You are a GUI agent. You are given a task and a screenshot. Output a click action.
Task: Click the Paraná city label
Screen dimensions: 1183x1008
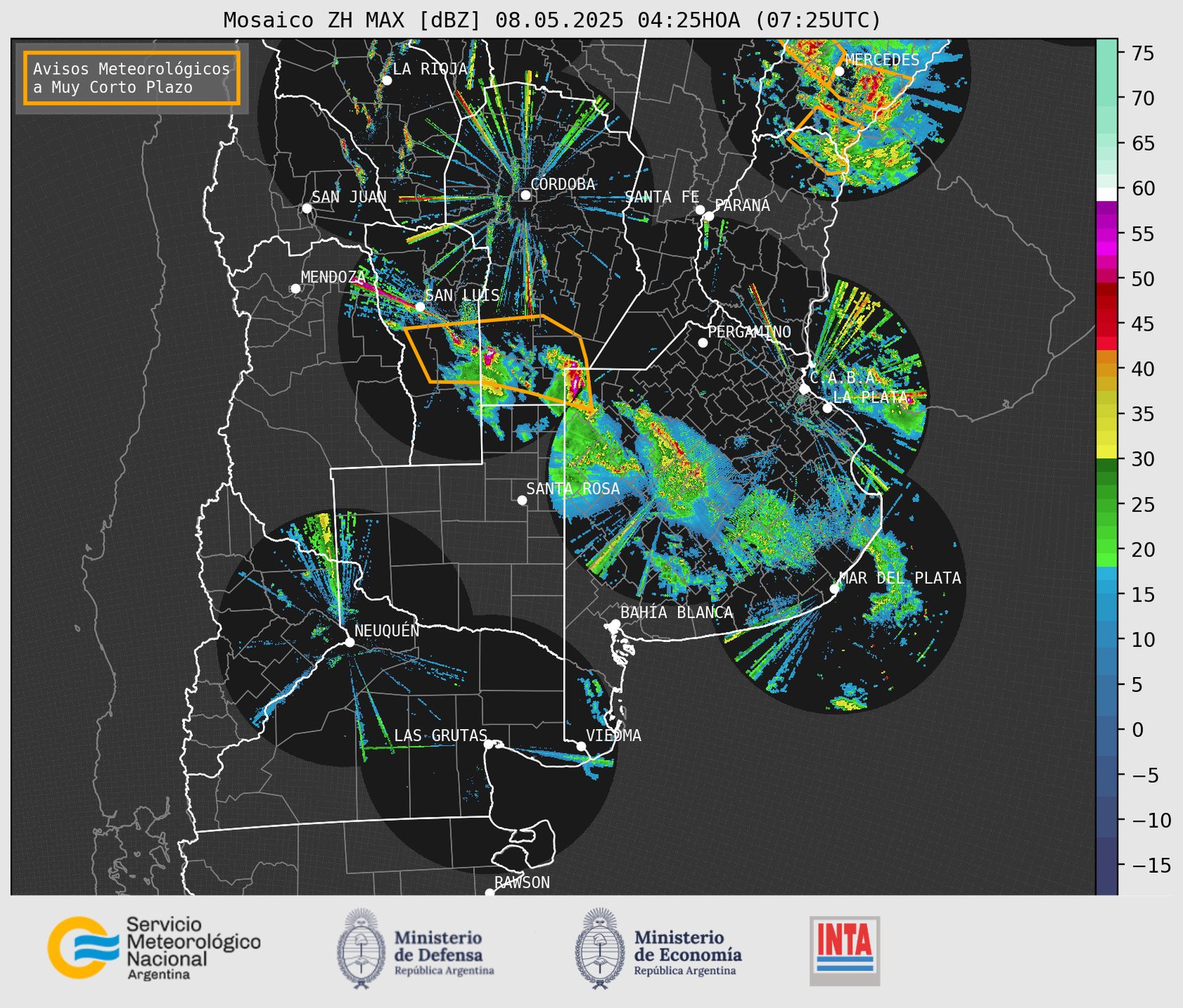742,205
